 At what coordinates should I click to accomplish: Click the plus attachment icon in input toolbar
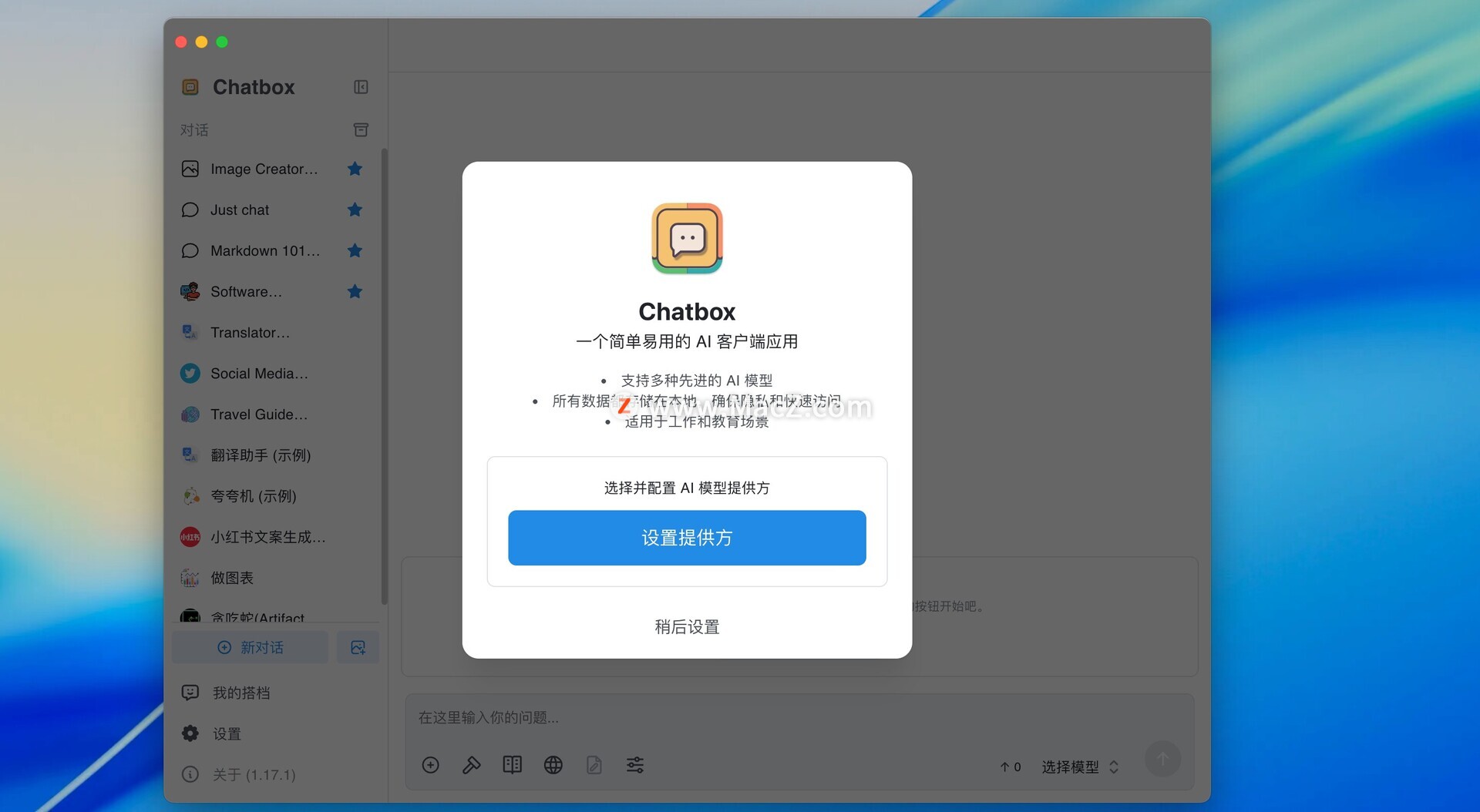pos(431,765)
